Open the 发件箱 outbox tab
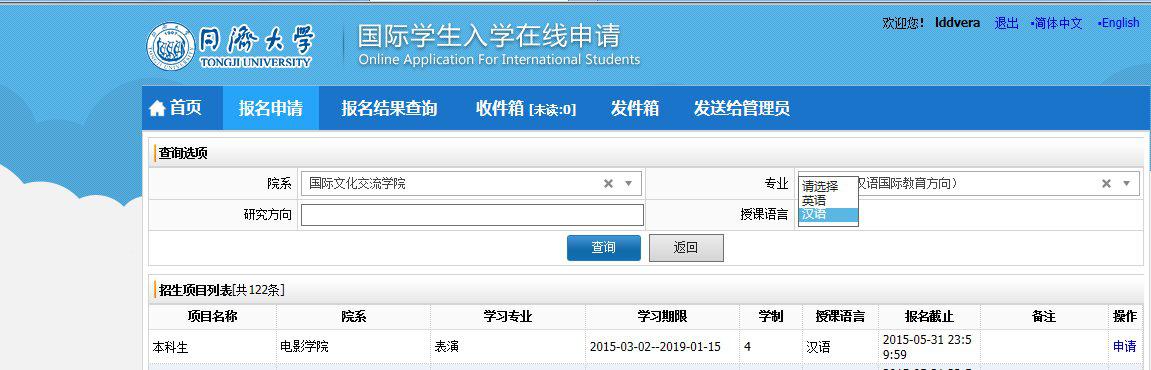Screen dimensions: 1151x370 coord(635,109)
